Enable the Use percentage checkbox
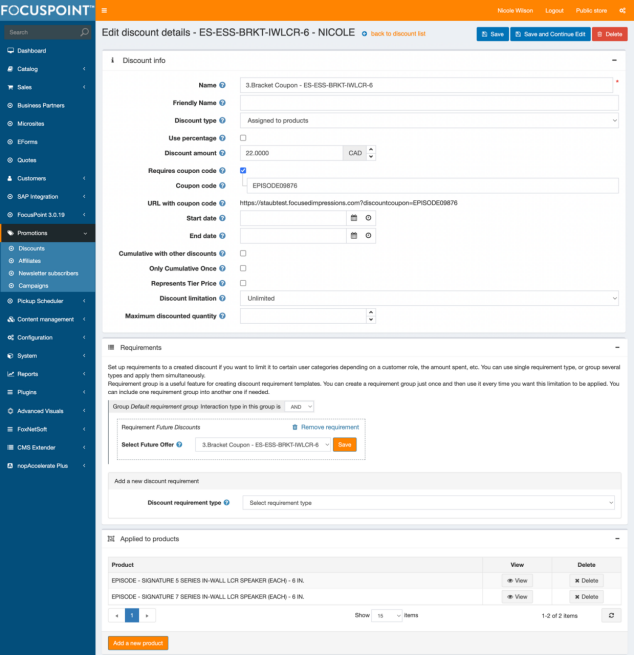The height and width of the screenshot is (656, 634). click(243, 137)
